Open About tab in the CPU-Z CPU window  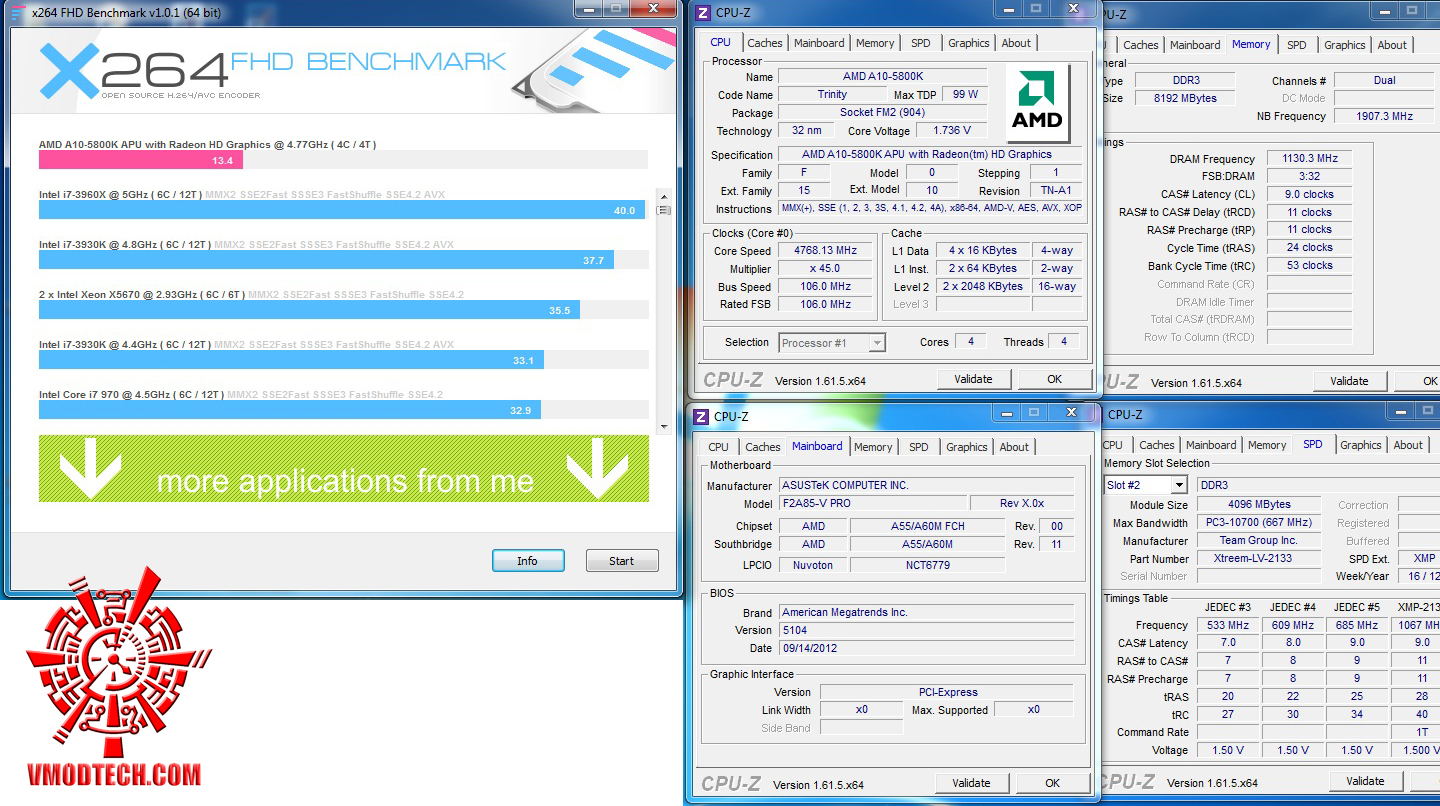pos(1016,43)
